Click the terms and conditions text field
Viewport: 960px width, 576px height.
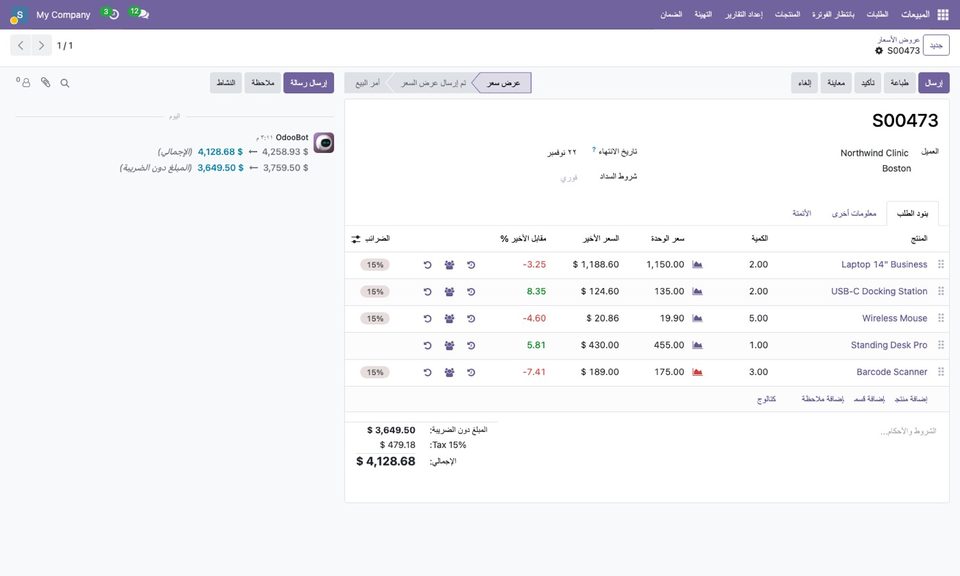(x=909, y=431)
